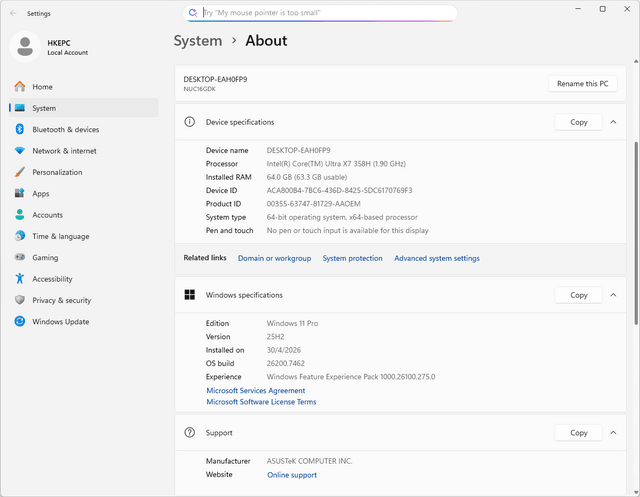Collapse the Device specifications section chevron
The height and width of the screenshot is (497, 640).
tap(613, 122)
